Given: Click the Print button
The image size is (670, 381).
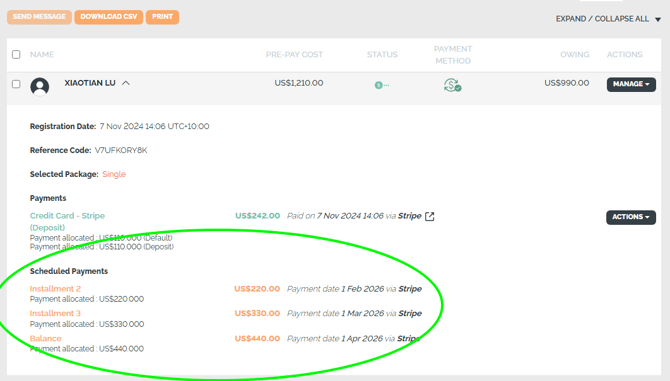Looking at the screenshot, I should point(162,17).
